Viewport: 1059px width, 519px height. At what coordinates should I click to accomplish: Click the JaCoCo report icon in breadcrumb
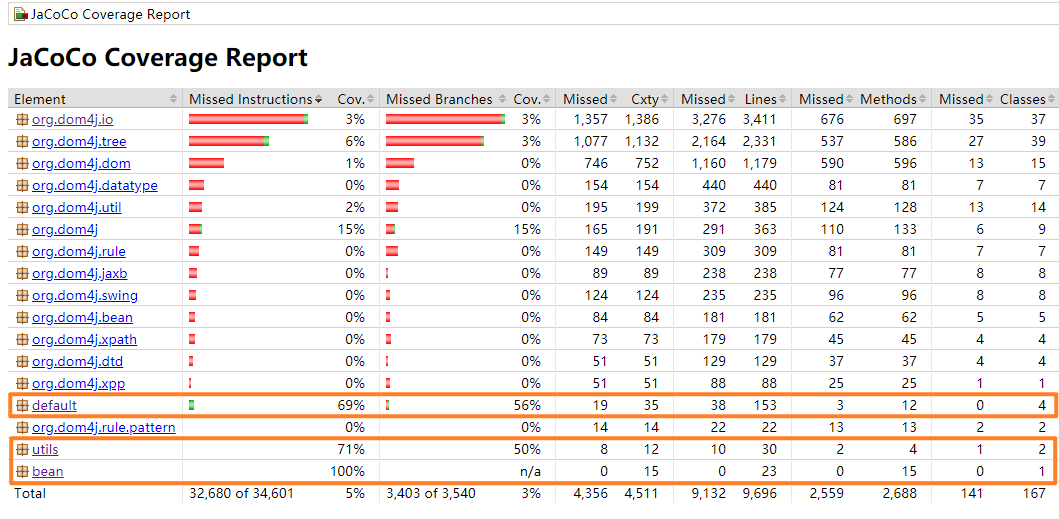(21, 14)
